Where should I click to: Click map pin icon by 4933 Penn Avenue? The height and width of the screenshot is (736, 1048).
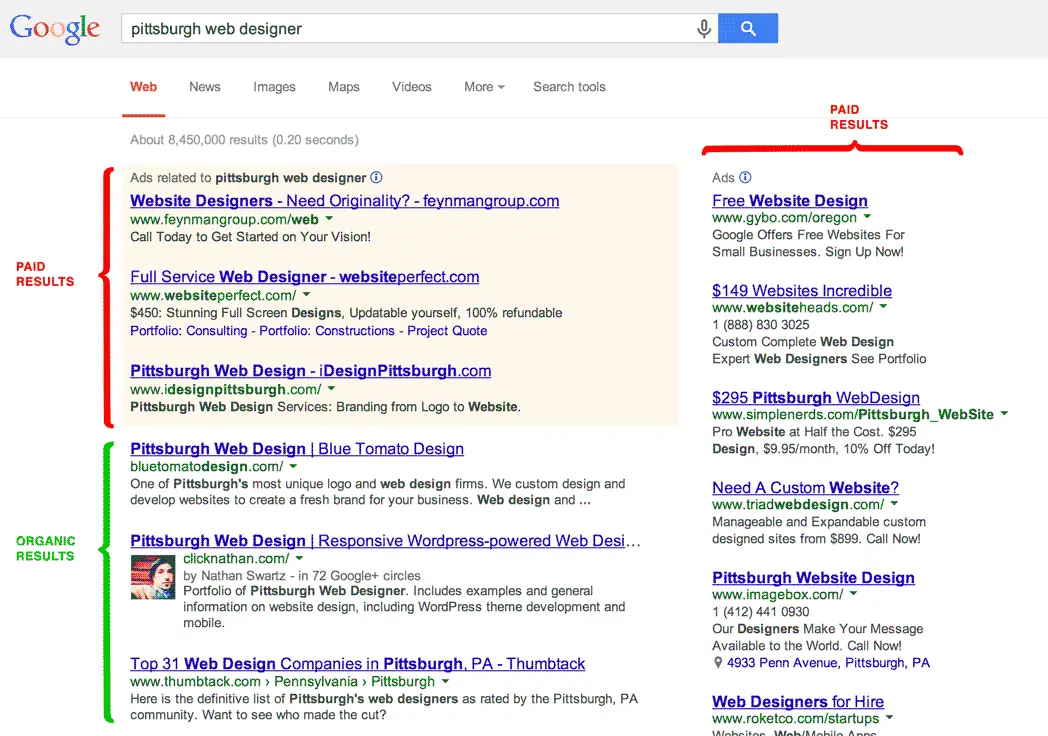pos(718,662)
